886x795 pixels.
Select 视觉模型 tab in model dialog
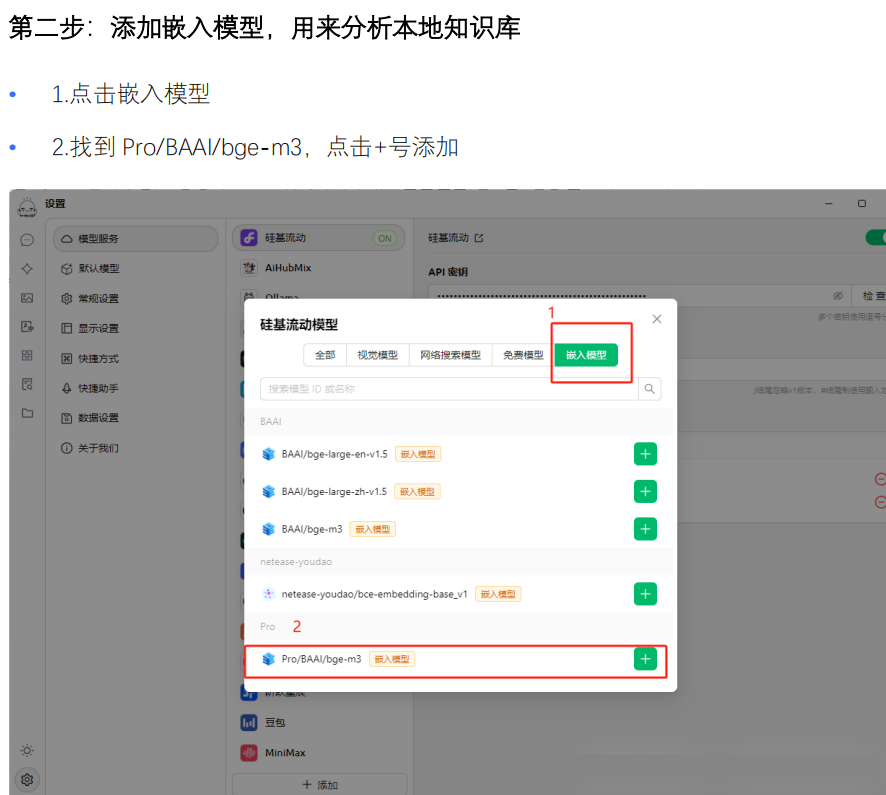pyautogui.click(x=377, y=355)
